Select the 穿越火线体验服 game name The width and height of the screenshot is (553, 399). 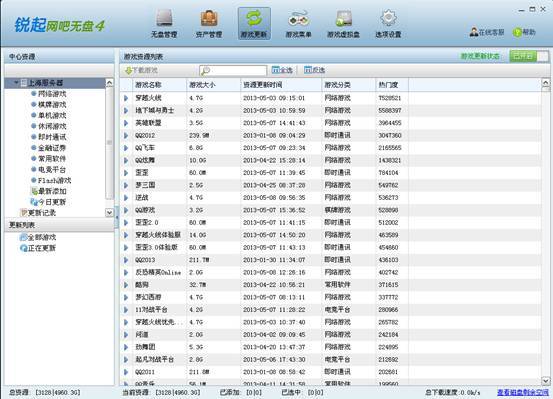coord(158,235)
